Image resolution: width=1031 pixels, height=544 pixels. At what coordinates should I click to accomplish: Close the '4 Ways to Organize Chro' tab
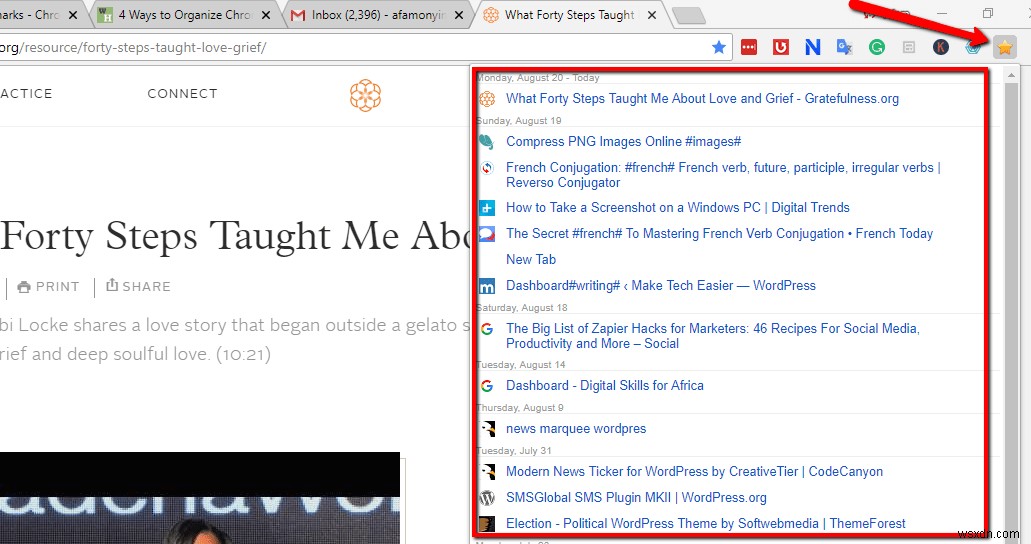(266, 14)
